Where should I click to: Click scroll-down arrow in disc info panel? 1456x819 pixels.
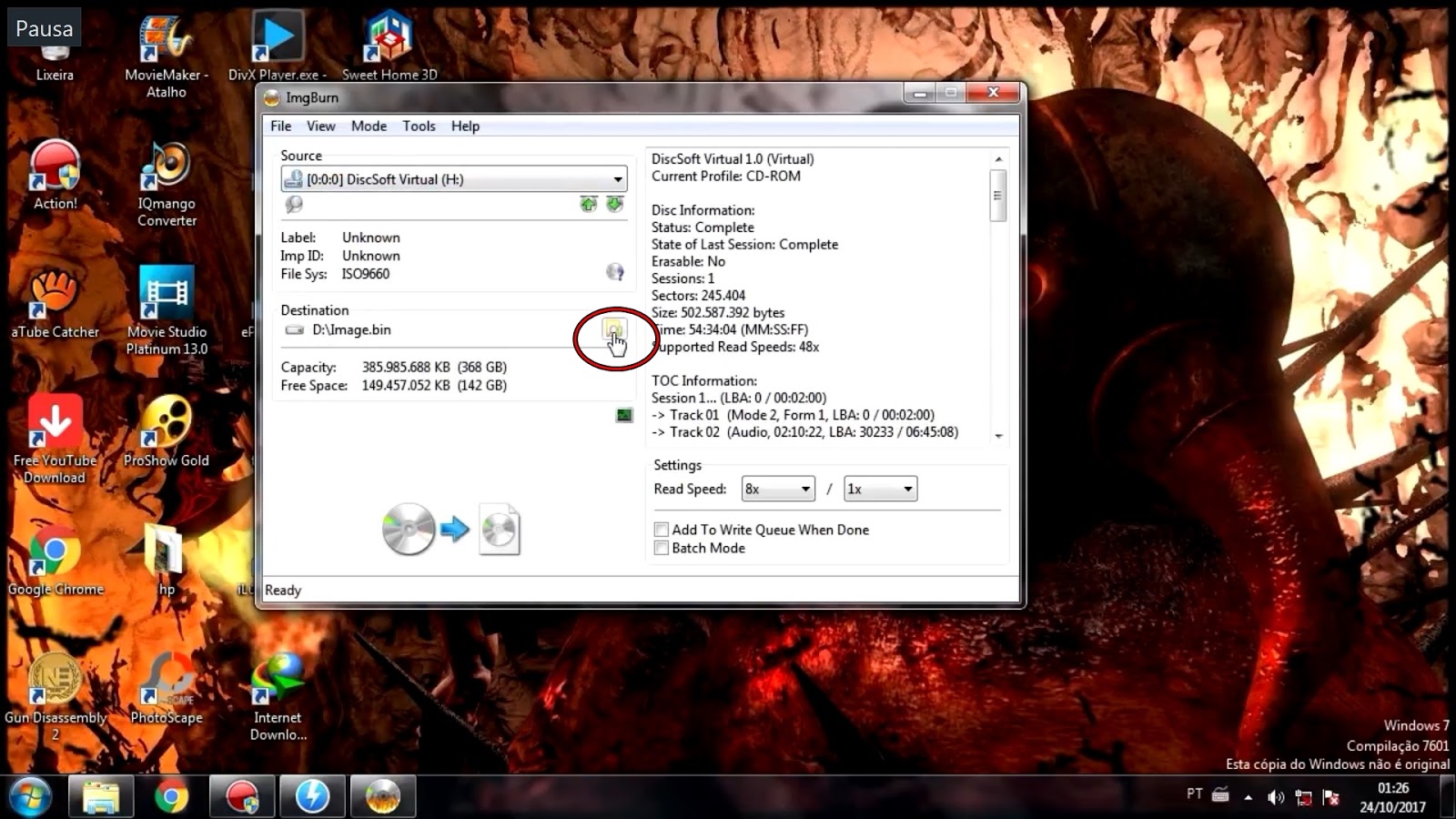[x=998, y=436]
